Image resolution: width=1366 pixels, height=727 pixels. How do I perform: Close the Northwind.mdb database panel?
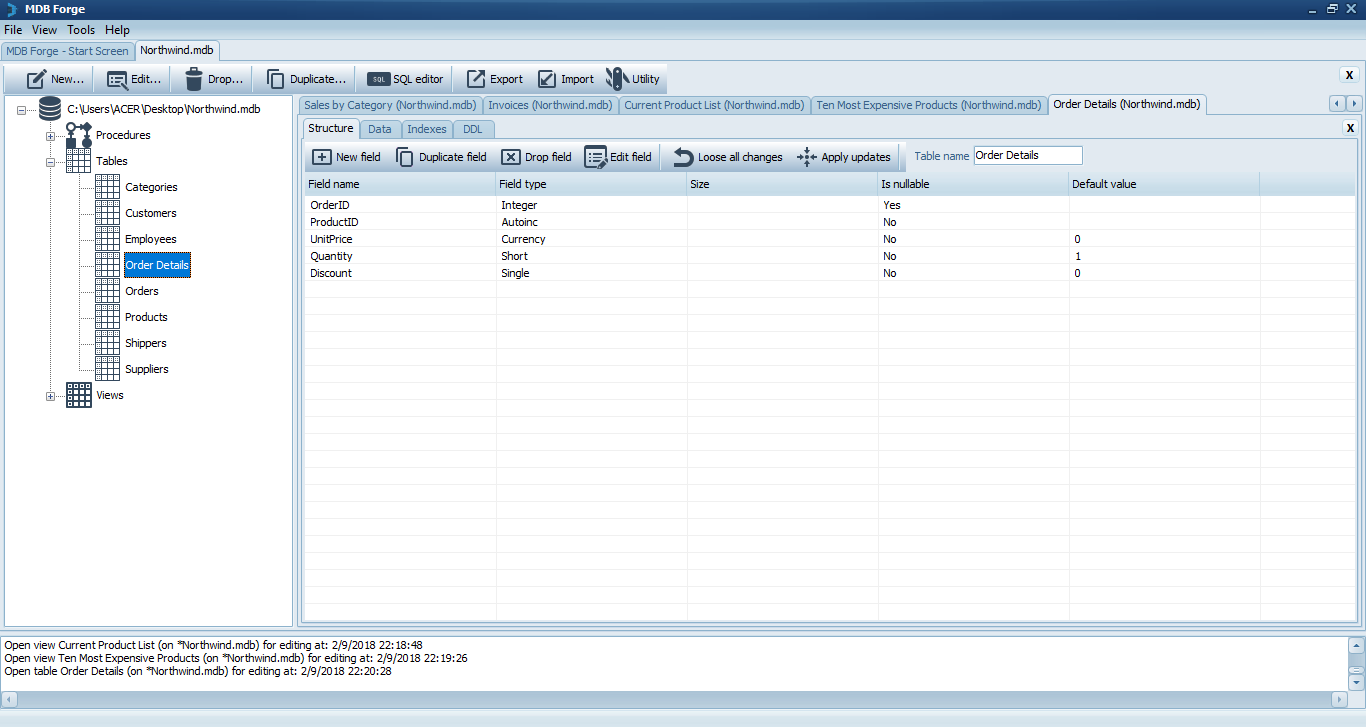point(1349,75)
